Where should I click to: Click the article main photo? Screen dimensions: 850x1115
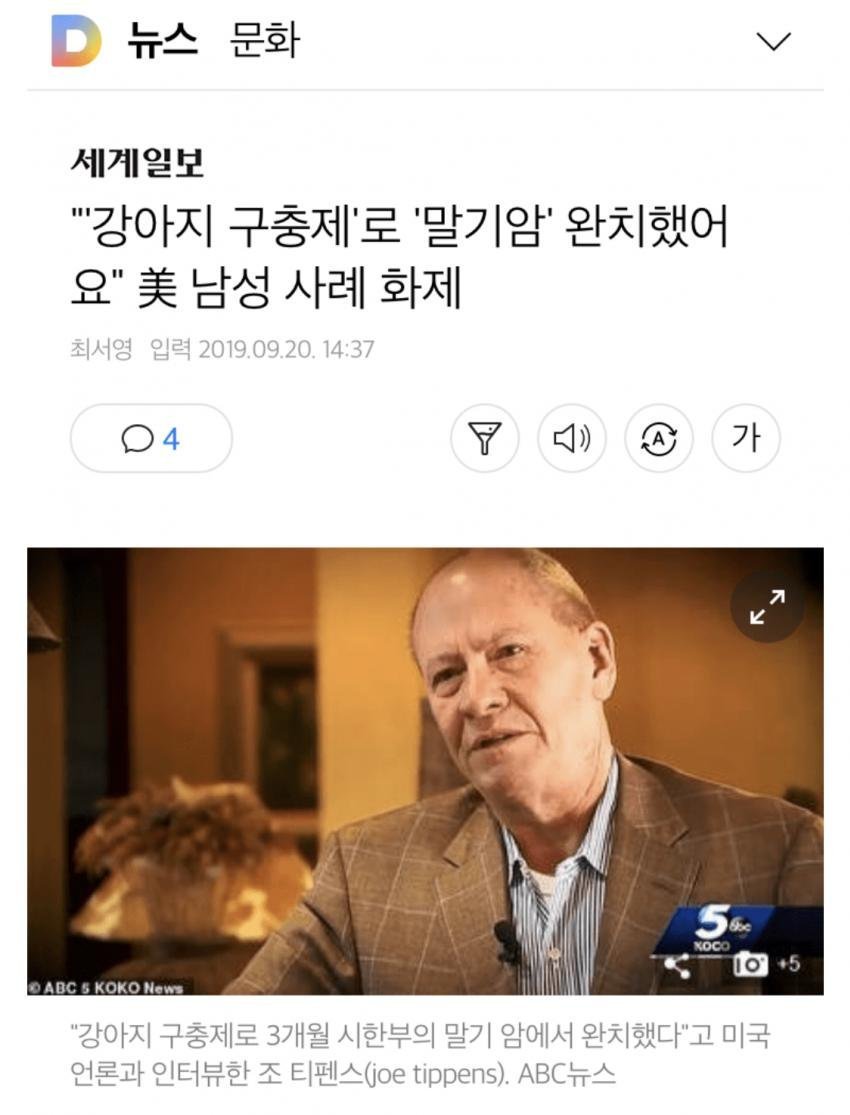pyautogui.click(x=425, y=771)
